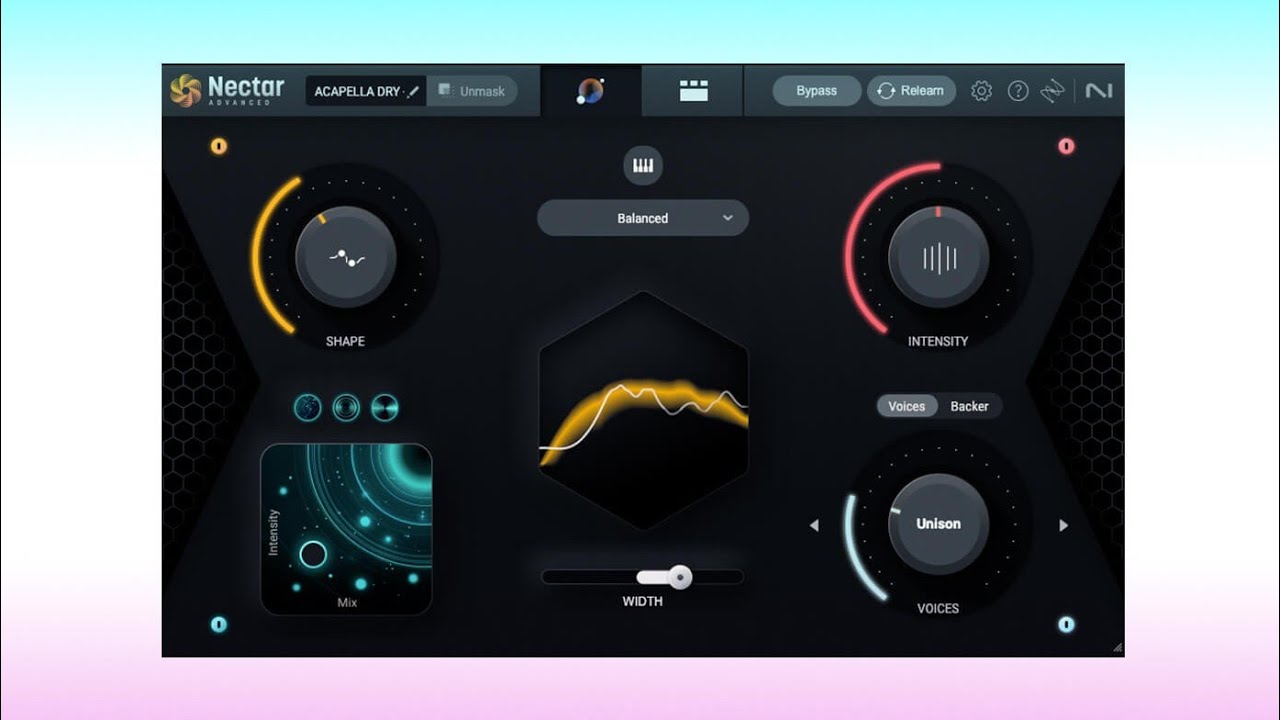Toggle the blue Voices section power button
The image size is (1280, 720).
point(1066,625)
